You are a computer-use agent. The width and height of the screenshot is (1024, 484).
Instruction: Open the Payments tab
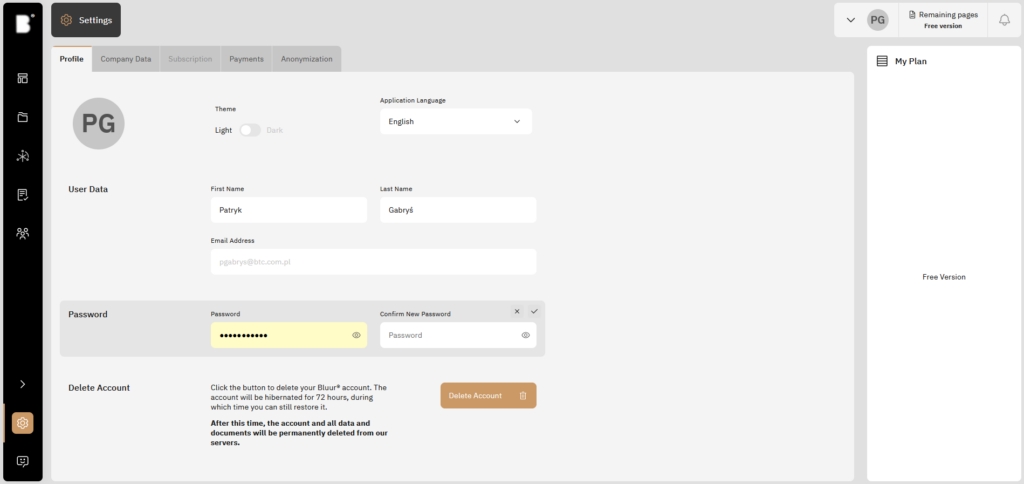(x=246, y=59)
